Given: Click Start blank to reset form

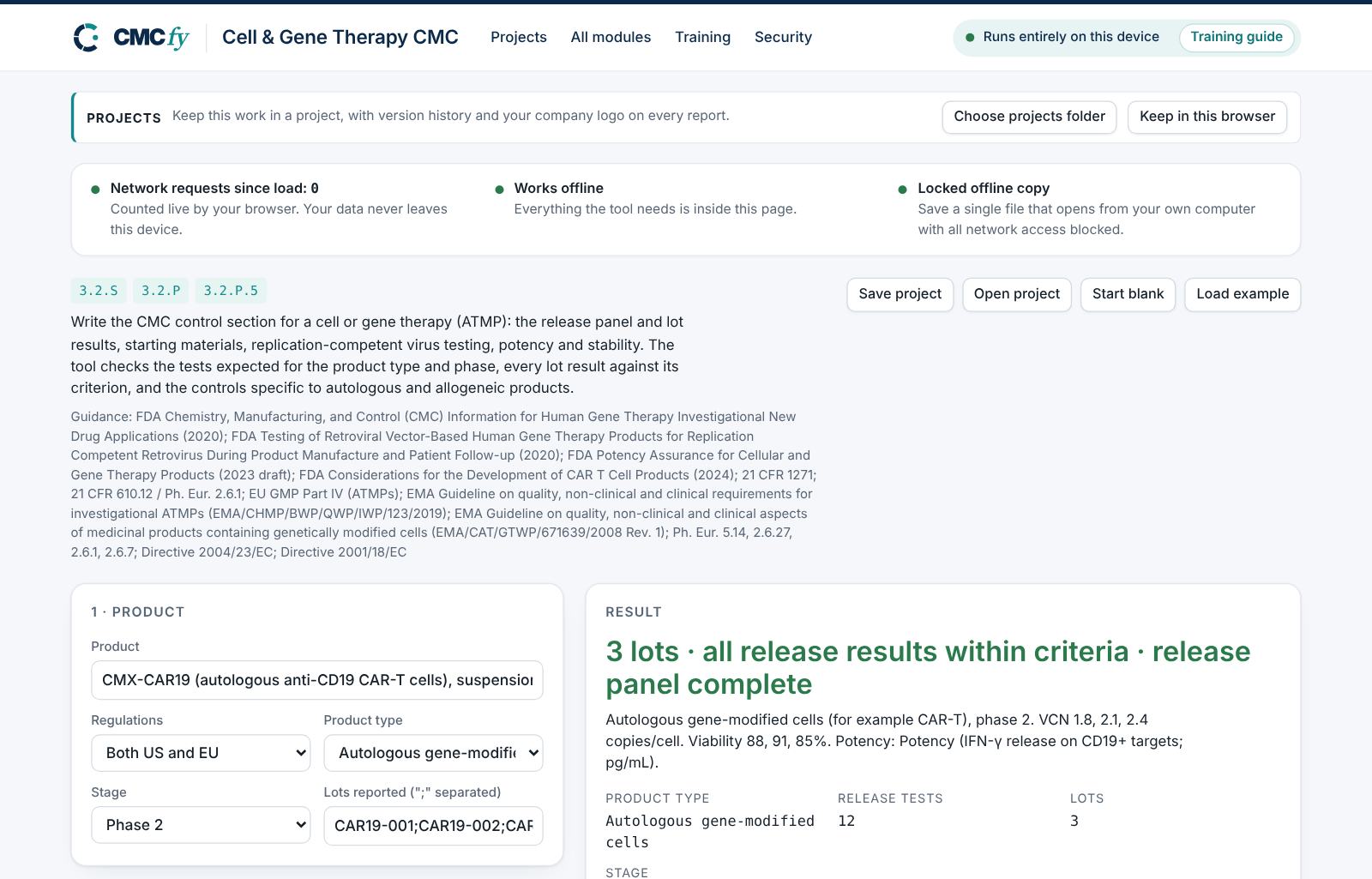Looking at the screenshot, I should 1128,294.
